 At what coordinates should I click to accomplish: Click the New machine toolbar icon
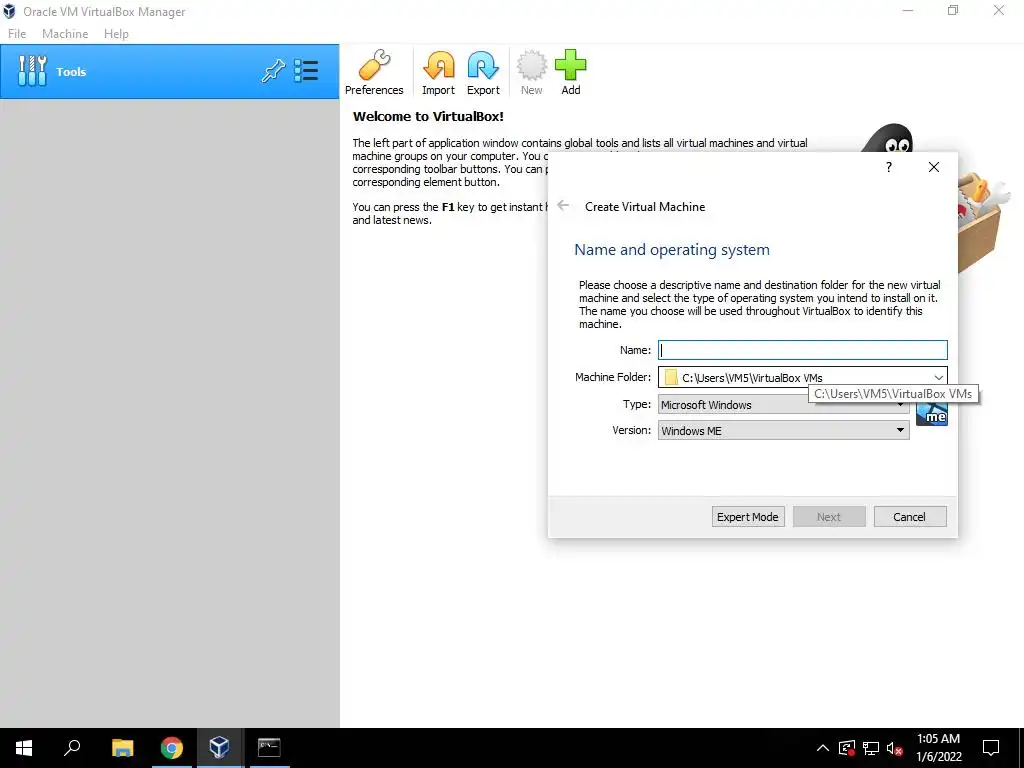[x=531, y=72]
